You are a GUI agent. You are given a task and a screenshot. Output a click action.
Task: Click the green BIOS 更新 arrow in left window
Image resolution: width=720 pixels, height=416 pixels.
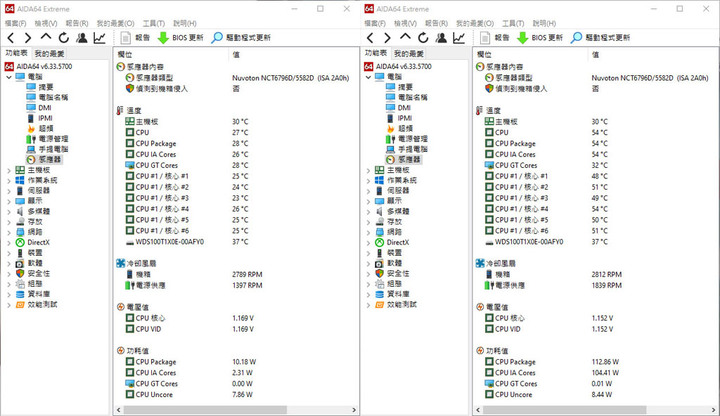pyautogui.click(x=163, y=38)
